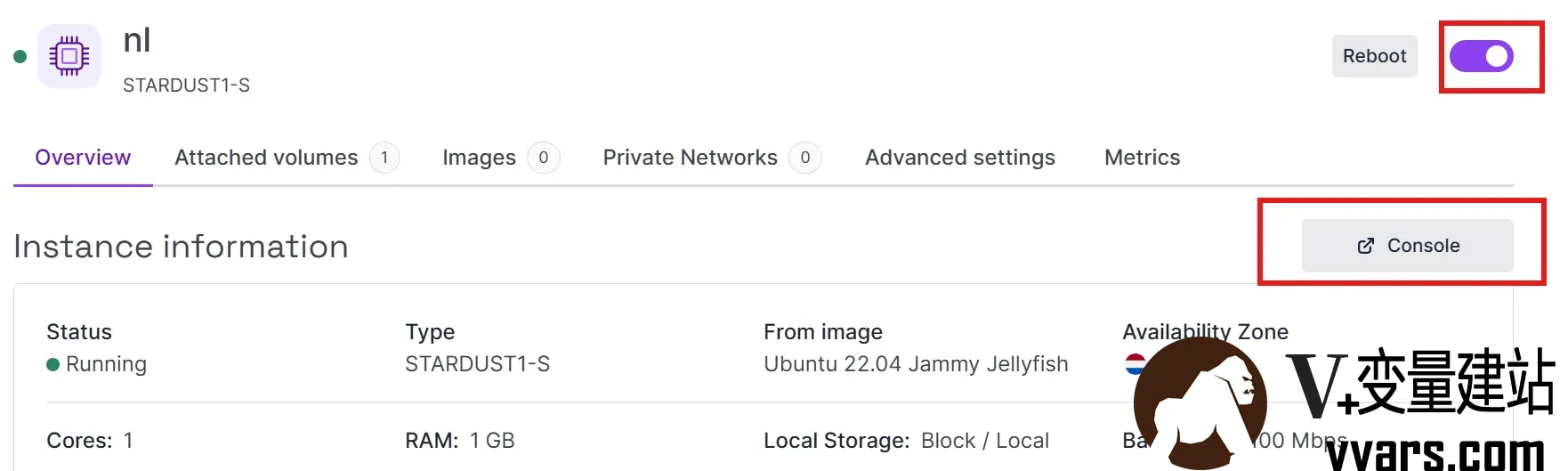
Task: Click the vvars.com watermark text
Action: 1435,452
